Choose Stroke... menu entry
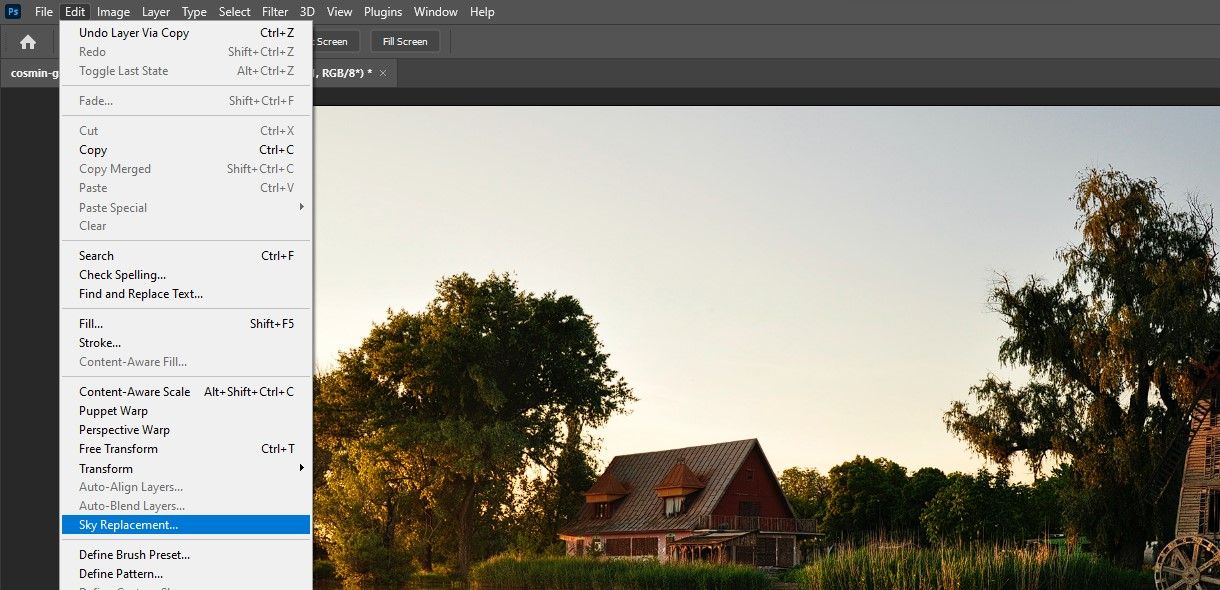Image resolution: width=1220 pixels, height=590 pixels. tap(186, 343)
